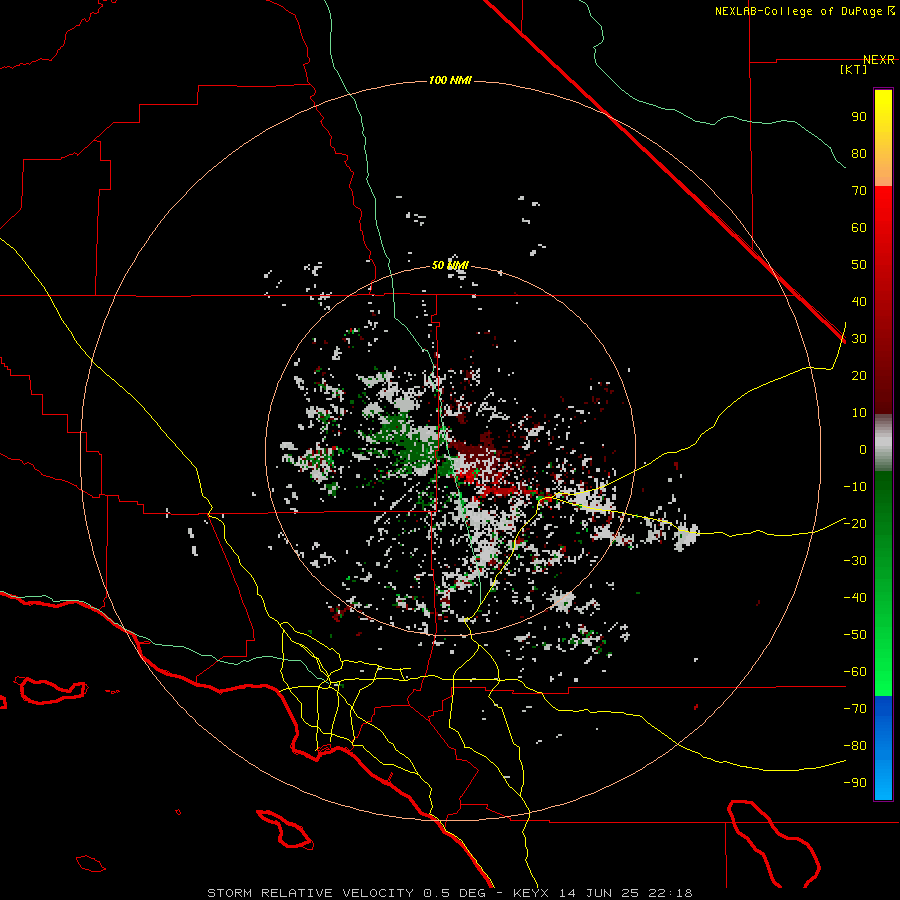
Task: Click the -10 value on the velocity scale
Action: (x=855, y=487)
